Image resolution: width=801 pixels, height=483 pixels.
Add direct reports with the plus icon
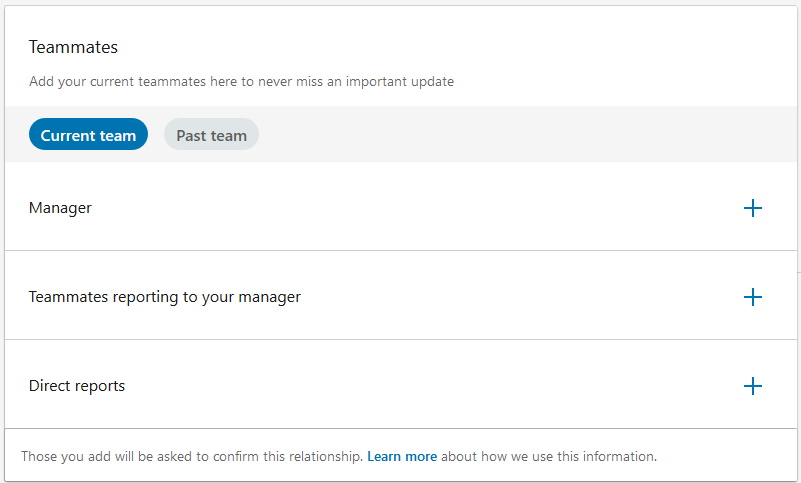click(752, 386)
